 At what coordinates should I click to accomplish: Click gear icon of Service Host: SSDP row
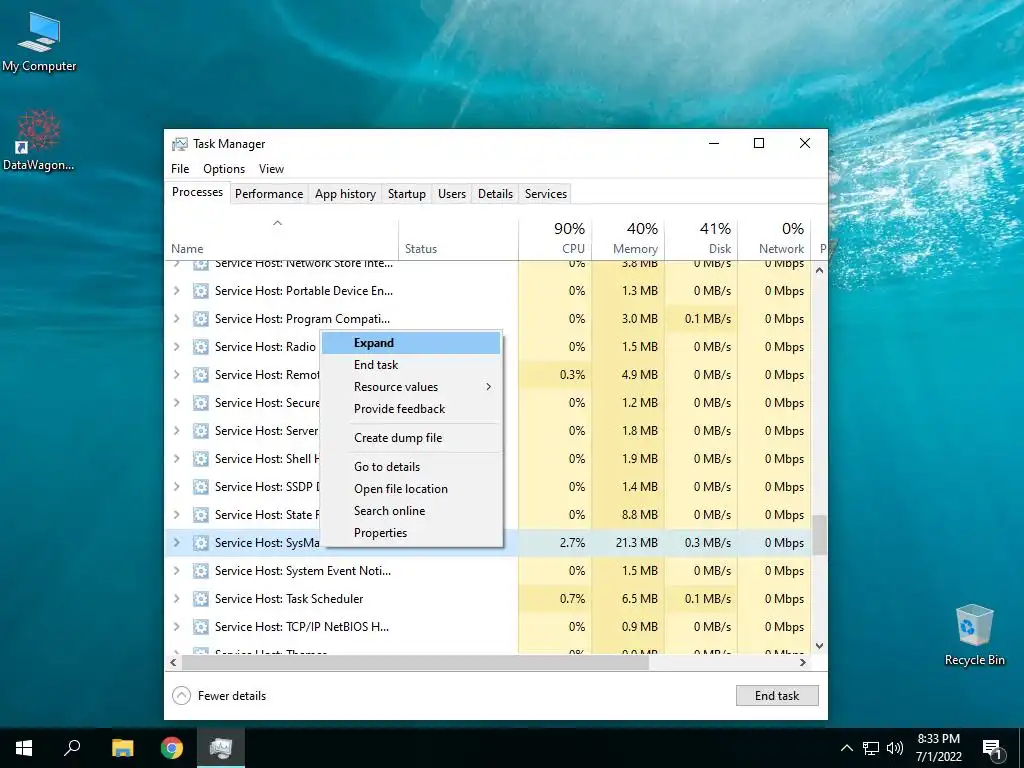pyautogui.click(x=200, y=487)
